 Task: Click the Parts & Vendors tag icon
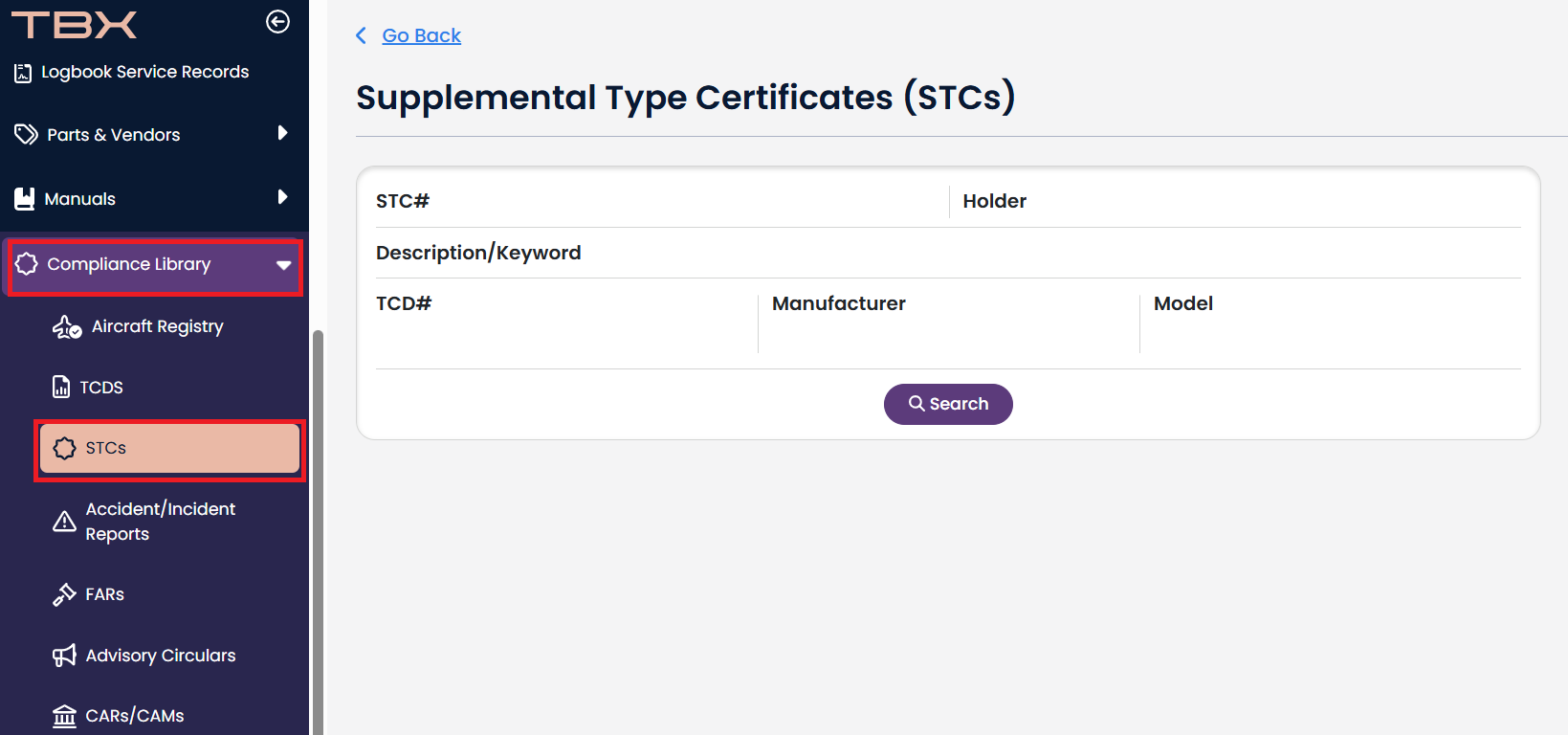click(27, 134)
